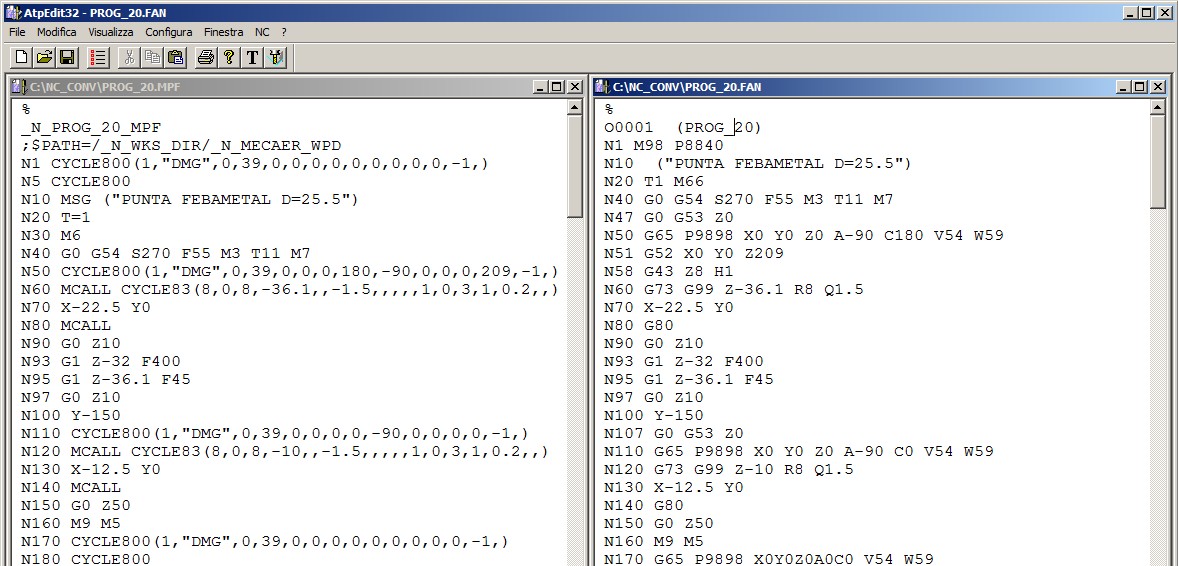The image size is (1178, 566).
Task: Open the Configura menu
Action: pyautogui.click(x=169, y=32)
